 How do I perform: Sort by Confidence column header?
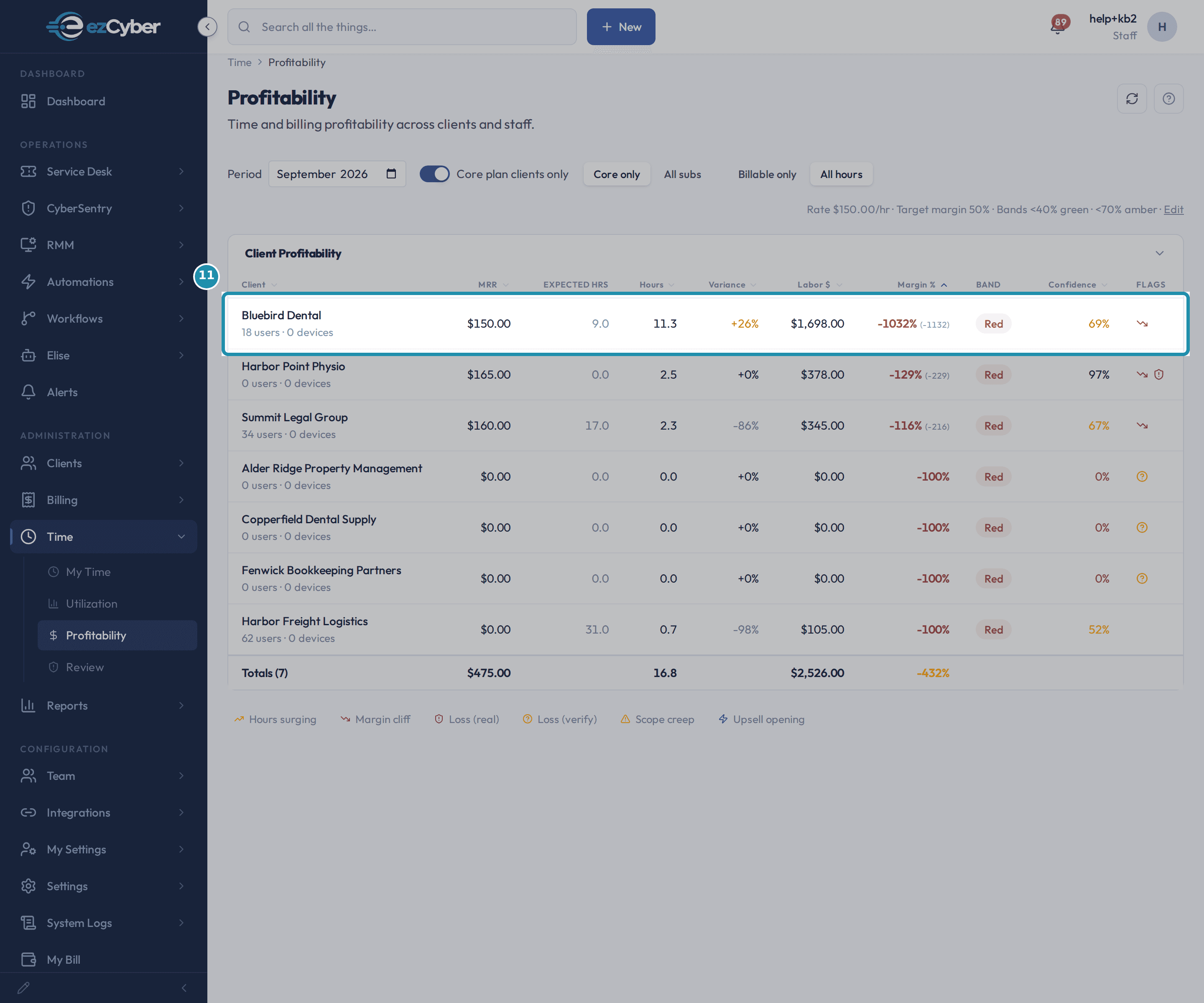pos(1077,285)
